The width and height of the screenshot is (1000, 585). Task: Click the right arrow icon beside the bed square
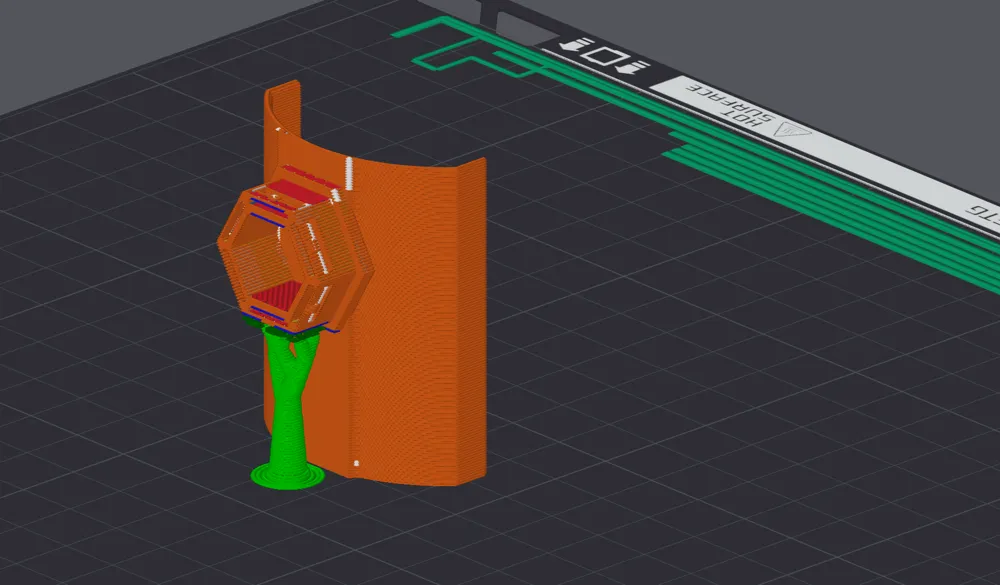pyautogui.click(x=633, y=68)
